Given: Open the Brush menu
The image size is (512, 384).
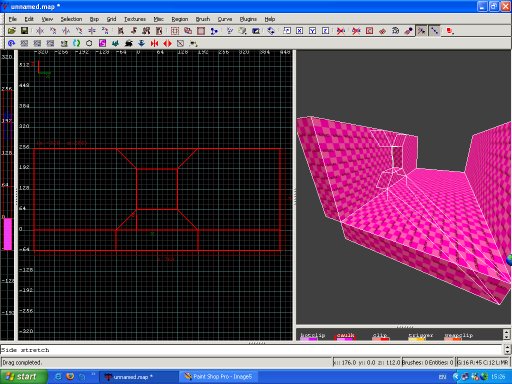Looking at the screenshot, I should 203,19.
